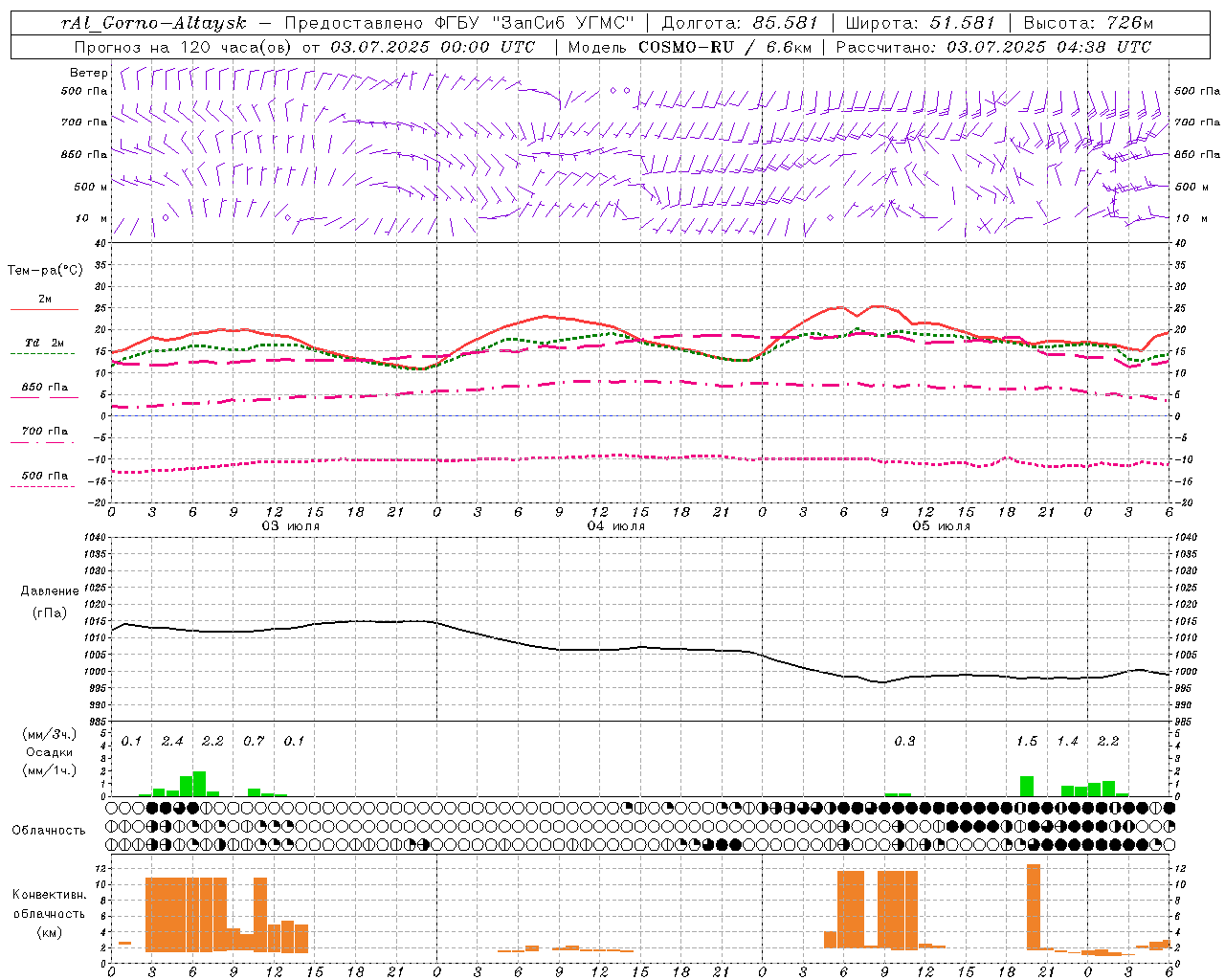Click the Давление pressure panel label

click(50, 590)
